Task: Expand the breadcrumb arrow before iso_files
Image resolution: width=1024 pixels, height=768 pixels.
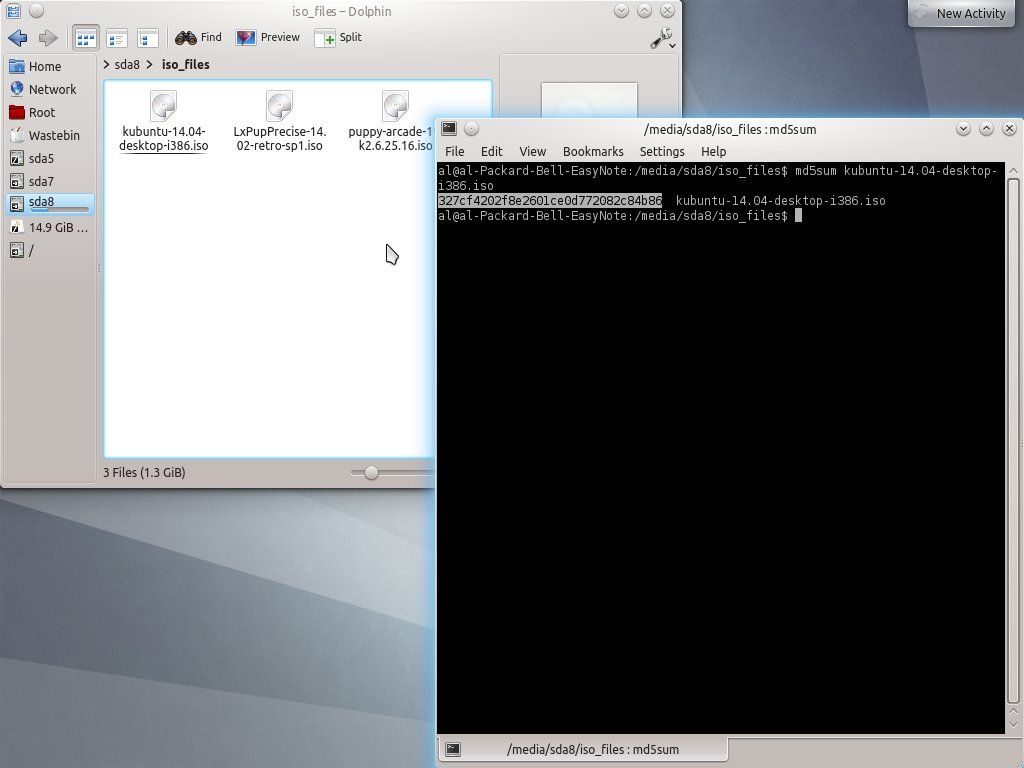Action: coord(150,65)
